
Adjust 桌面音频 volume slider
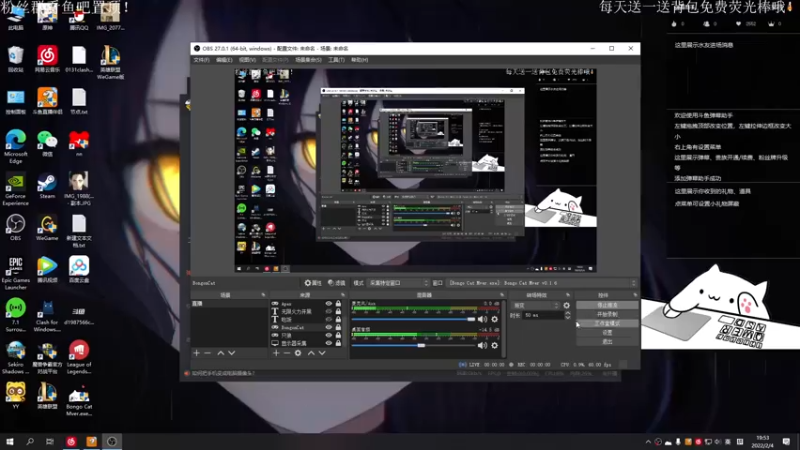(413, 345)
